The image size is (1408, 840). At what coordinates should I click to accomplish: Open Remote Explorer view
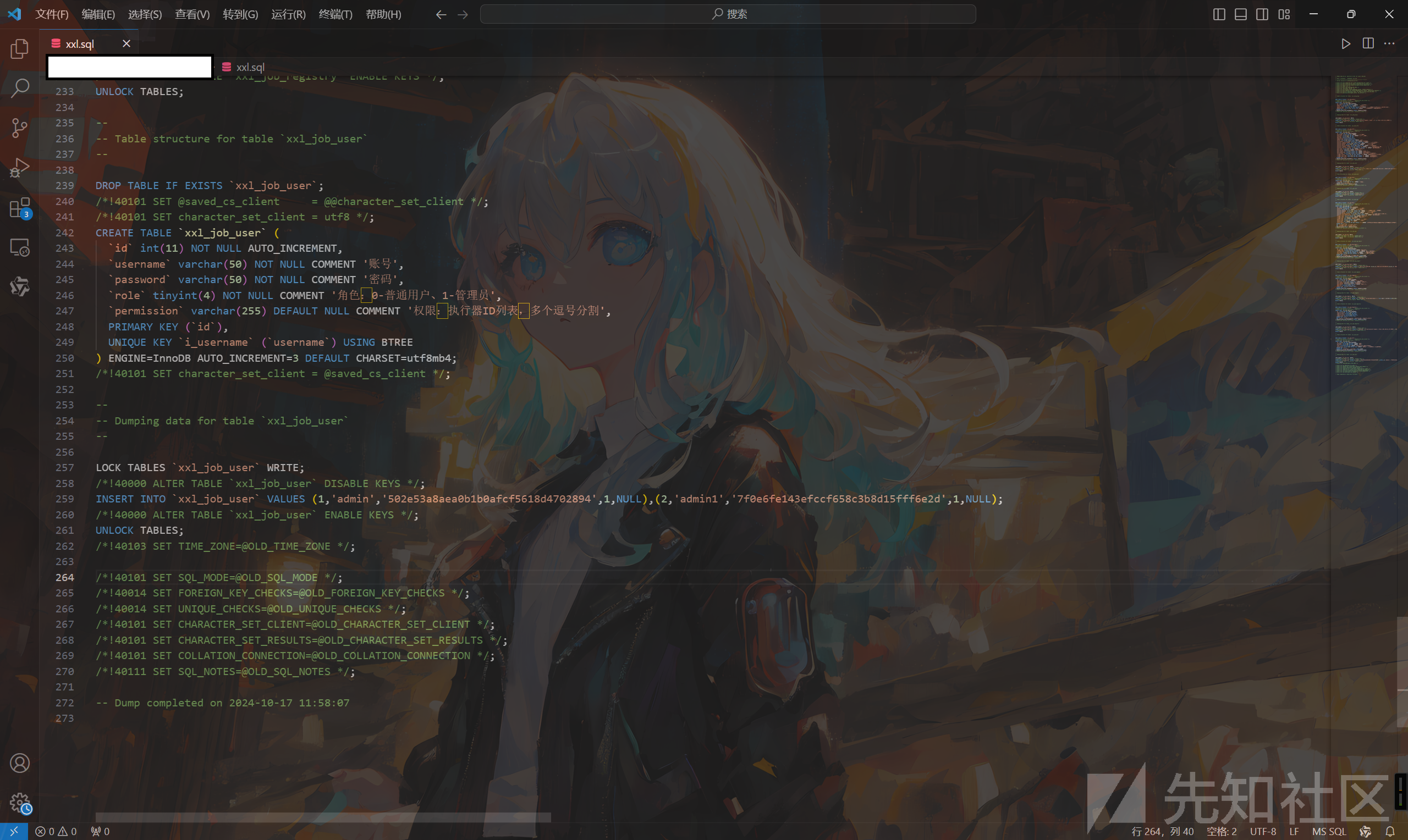[19, 247]
